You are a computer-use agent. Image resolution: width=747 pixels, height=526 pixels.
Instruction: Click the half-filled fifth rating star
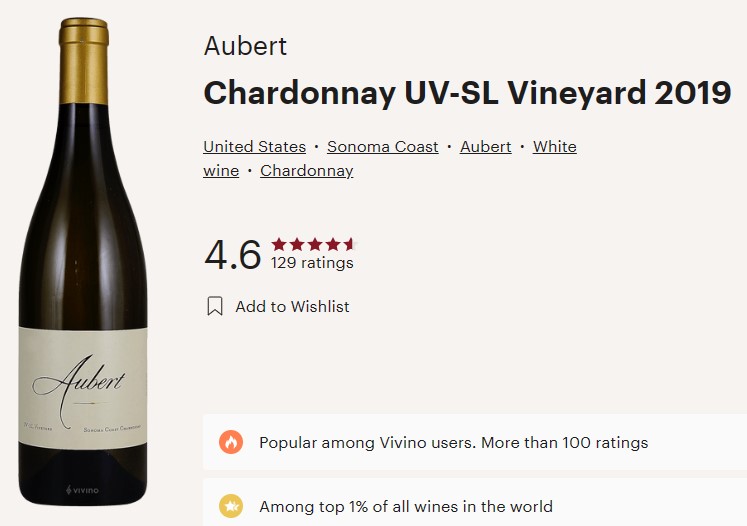tap(348, 244)
